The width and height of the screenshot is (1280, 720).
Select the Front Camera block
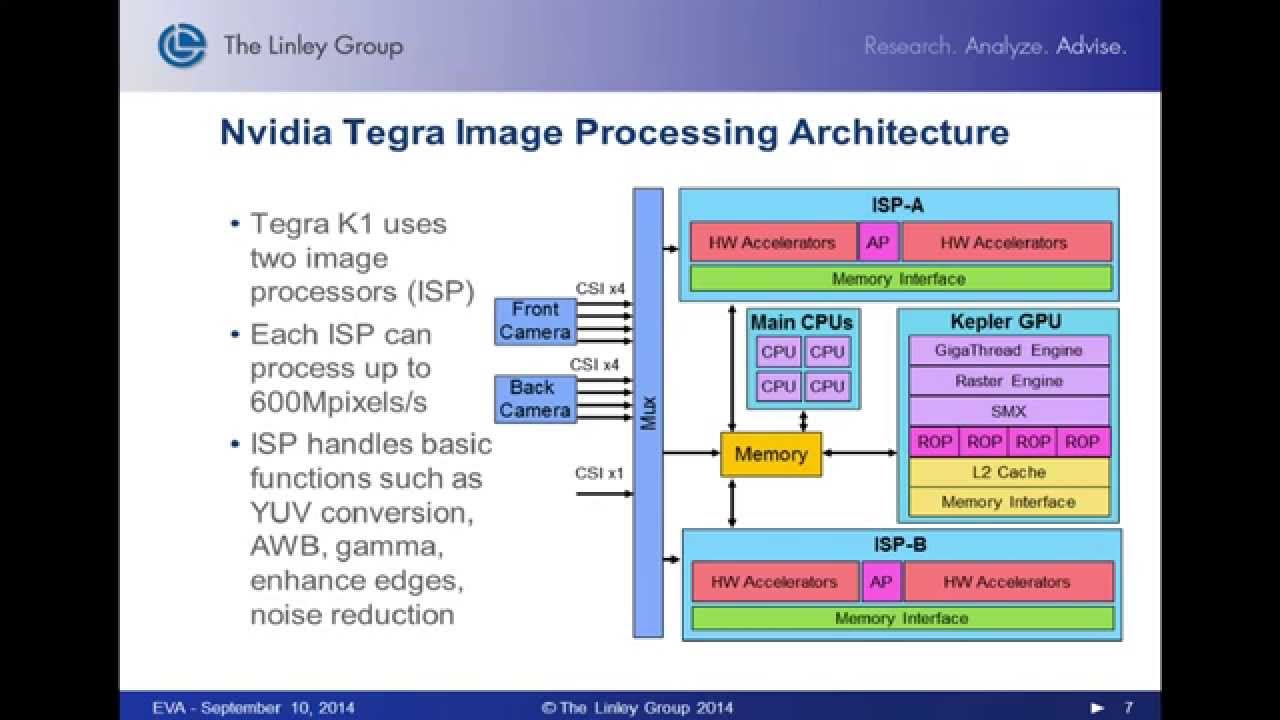pos(535,321)
